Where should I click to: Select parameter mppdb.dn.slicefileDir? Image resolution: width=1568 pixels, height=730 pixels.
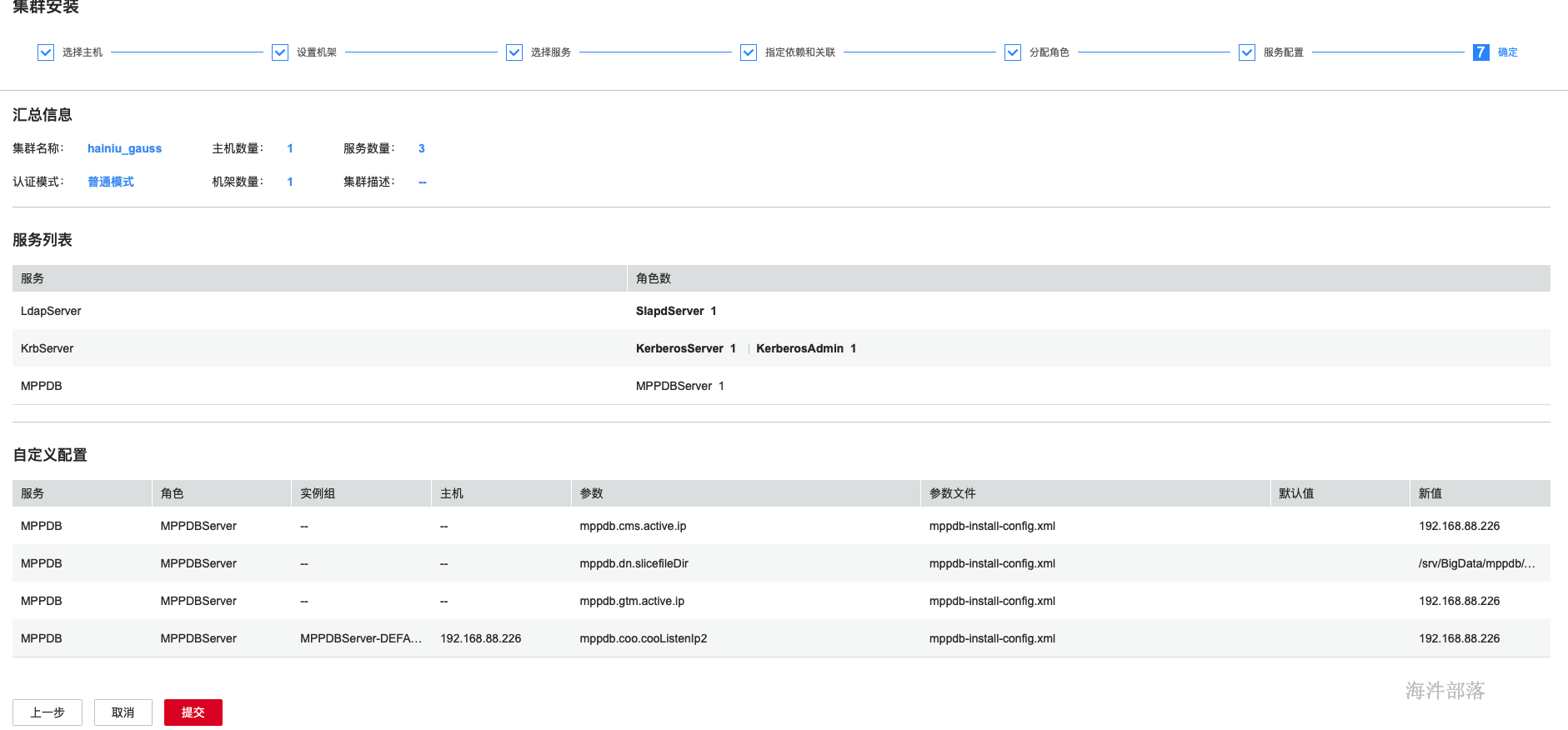click(634, 563)
